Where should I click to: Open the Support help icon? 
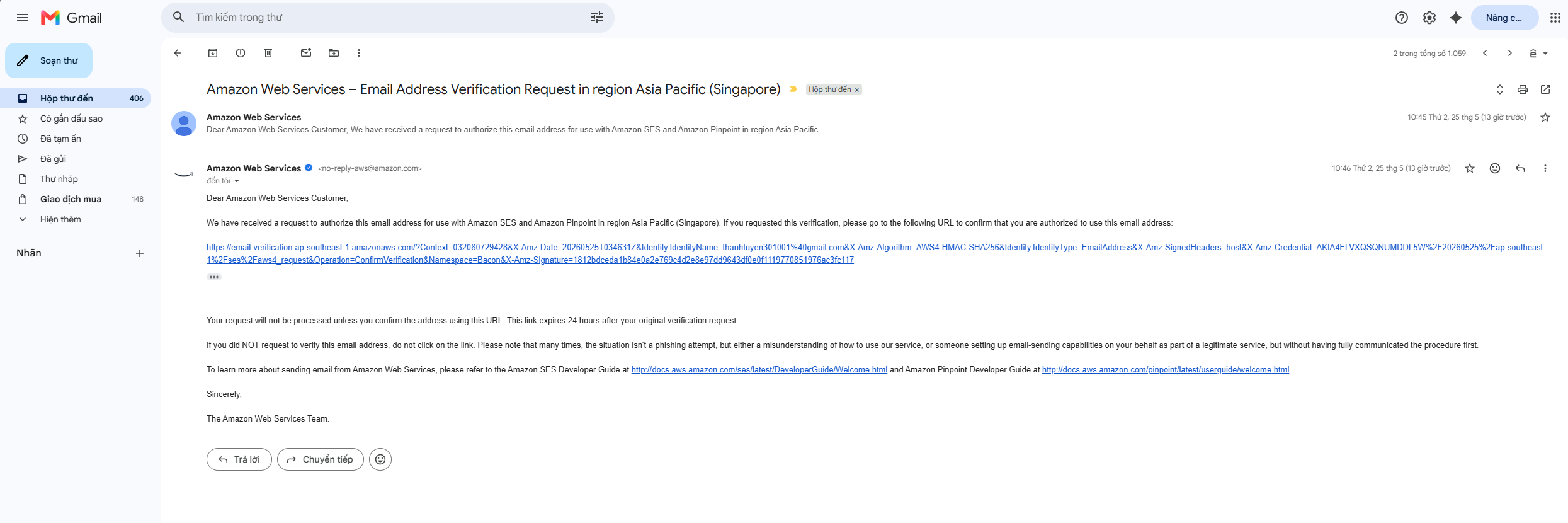[x=1402, y=18]
